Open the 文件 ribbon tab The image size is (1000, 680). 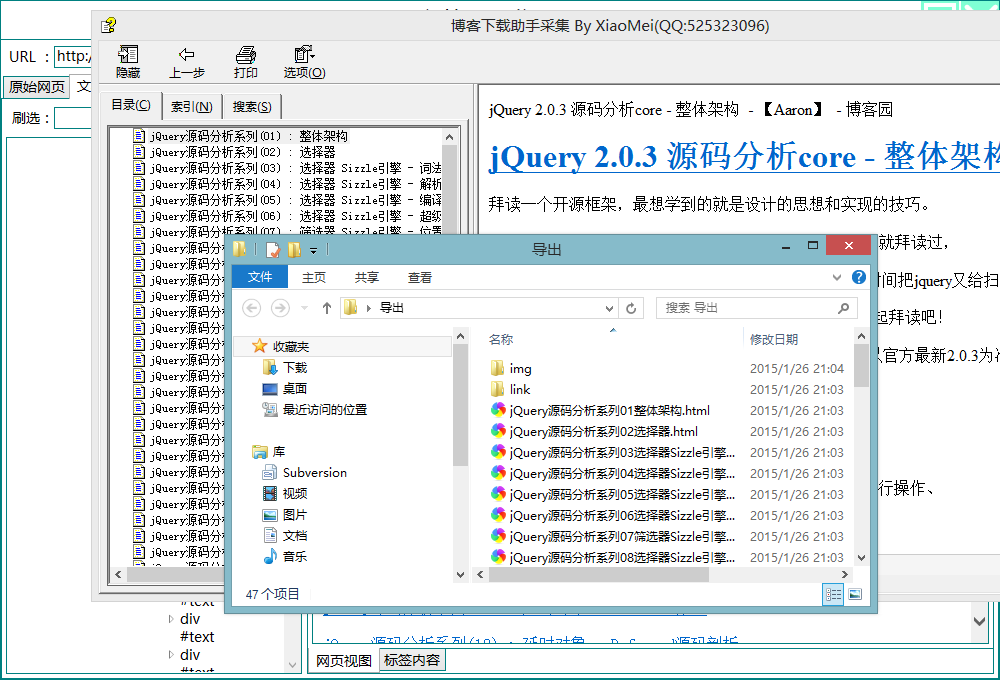tap(260, 277)
